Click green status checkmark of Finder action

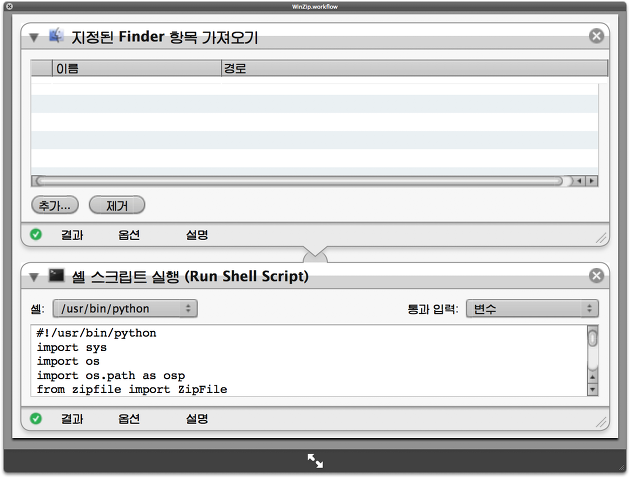(36, 234)
